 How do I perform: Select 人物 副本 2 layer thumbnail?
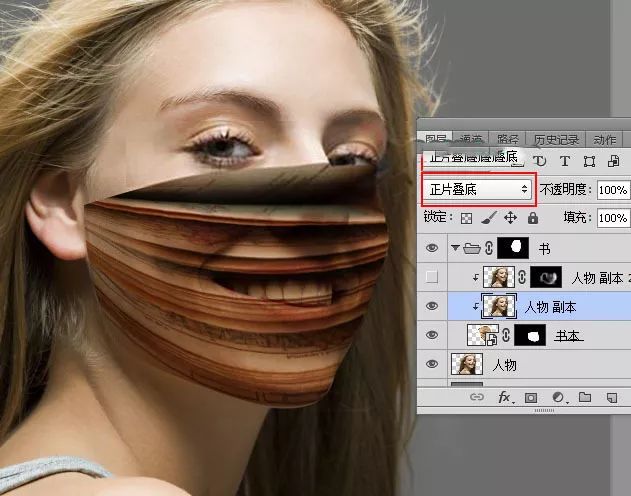[499, 277]
